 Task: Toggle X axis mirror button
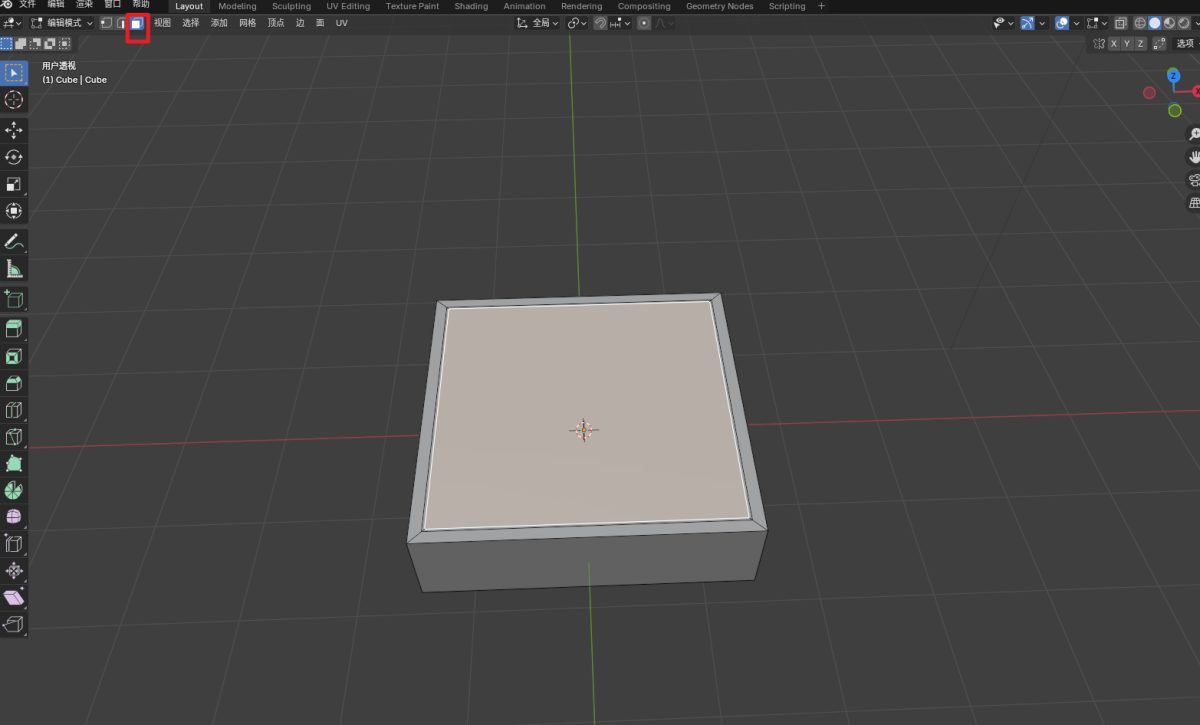(1113, 44)
